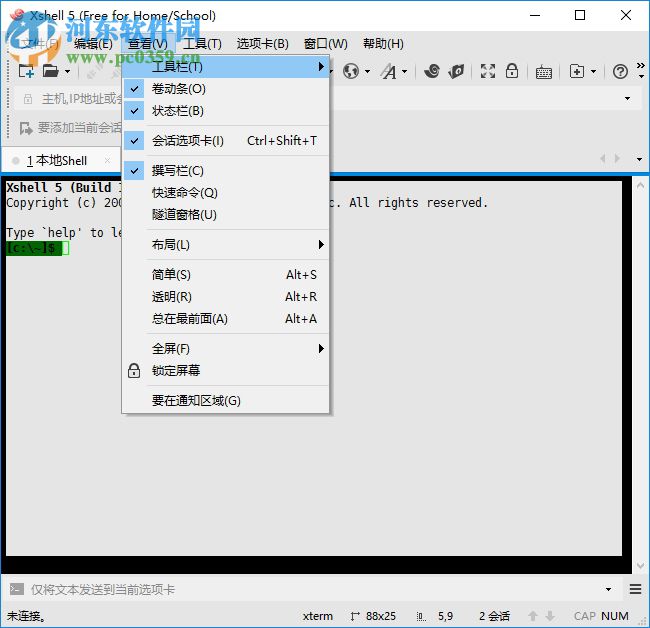
Task: Click the globe web browser icon
Action: [x=351, y=71]
